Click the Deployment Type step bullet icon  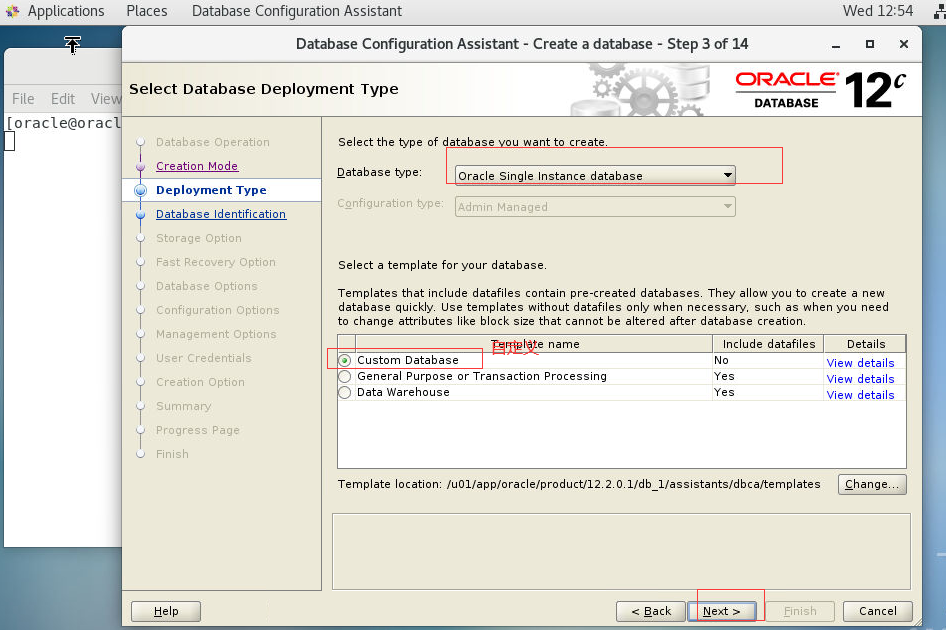pos(141,191)
